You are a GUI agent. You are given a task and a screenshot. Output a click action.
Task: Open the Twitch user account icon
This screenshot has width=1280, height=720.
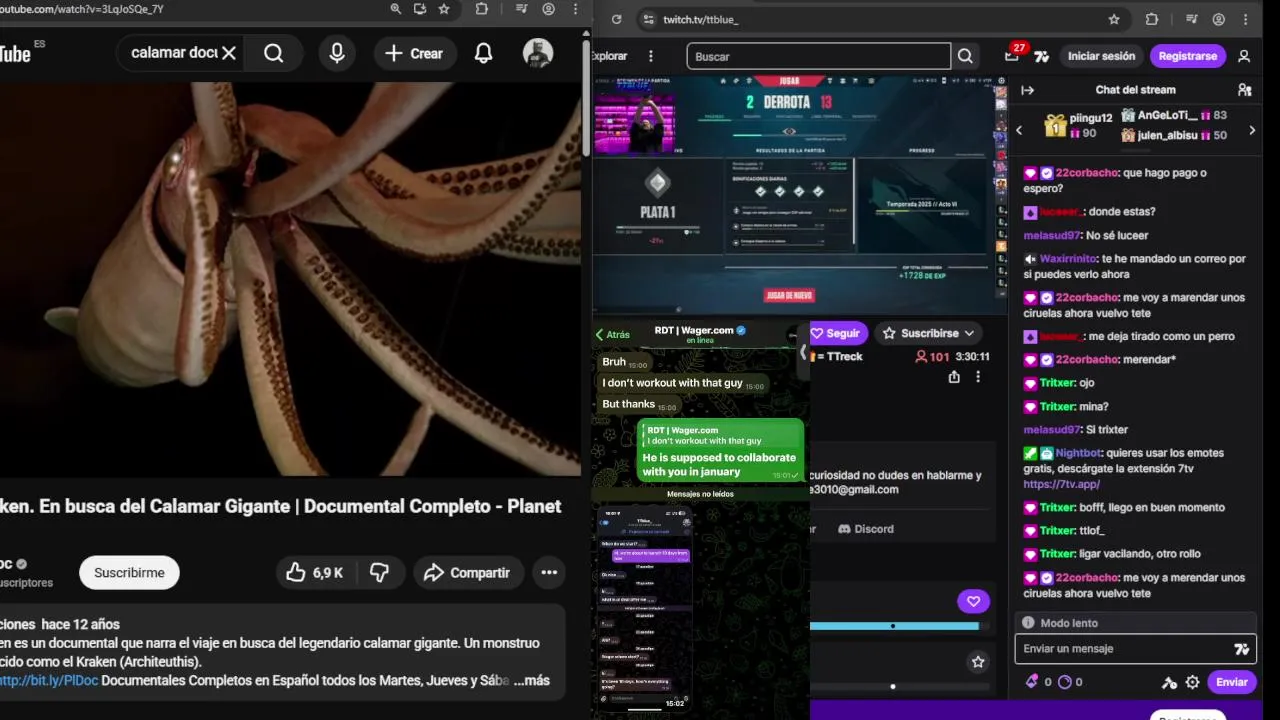tap(1244, 56)
